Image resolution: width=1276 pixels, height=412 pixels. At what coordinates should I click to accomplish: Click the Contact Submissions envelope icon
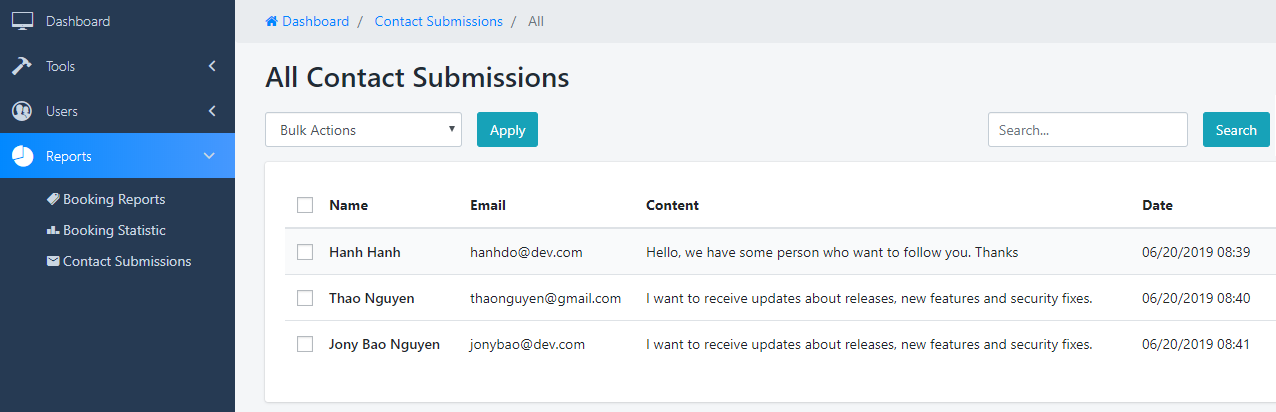coord(53,261)
